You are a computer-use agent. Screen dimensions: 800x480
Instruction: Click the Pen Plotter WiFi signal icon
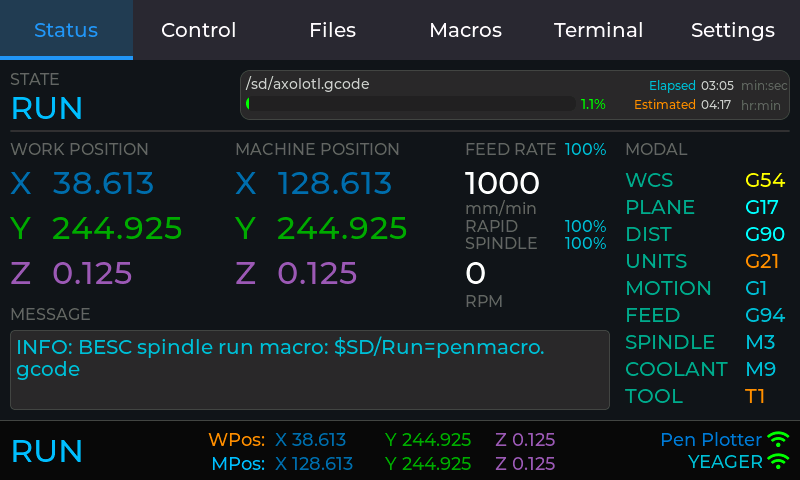click(778, 439)
